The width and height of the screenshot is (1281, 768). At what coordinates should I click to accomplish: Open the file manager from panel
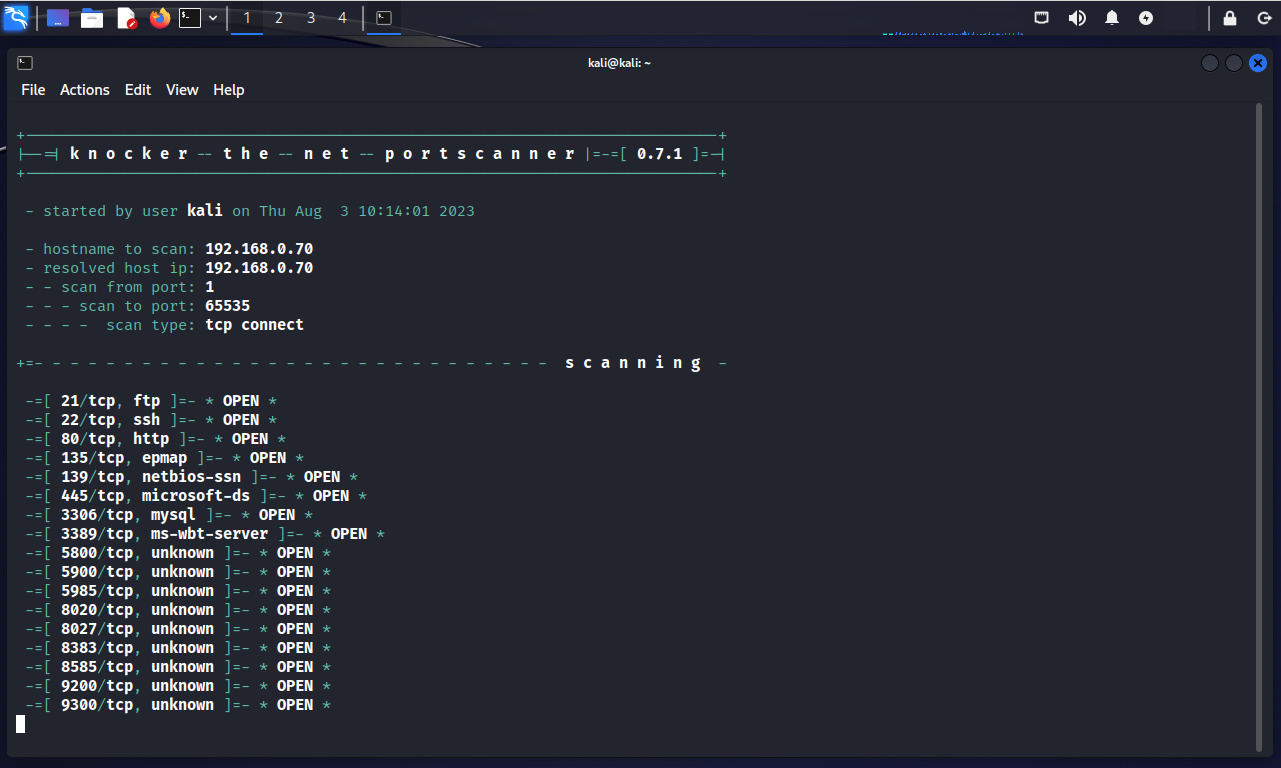tap(92, 18)
